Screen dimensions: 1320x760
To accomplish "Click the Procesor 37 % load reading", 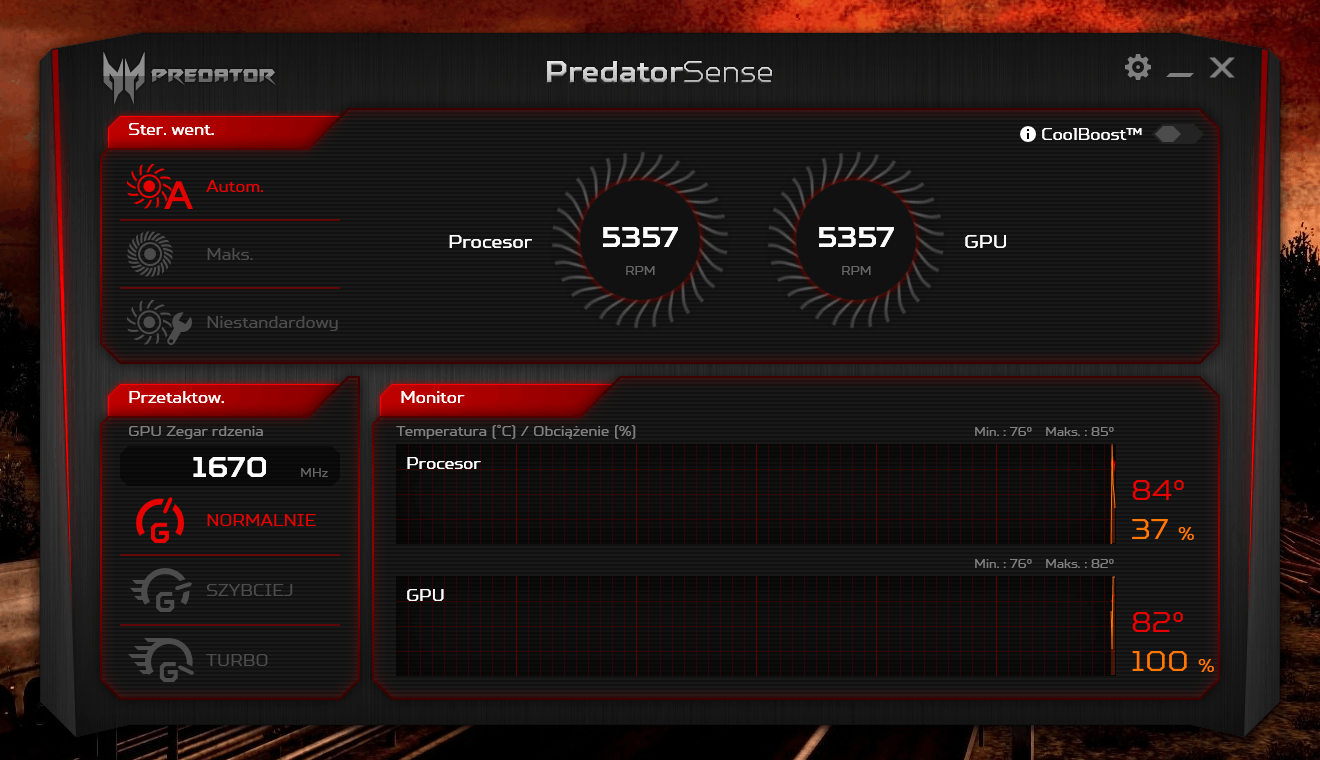I will point(1163,530).
